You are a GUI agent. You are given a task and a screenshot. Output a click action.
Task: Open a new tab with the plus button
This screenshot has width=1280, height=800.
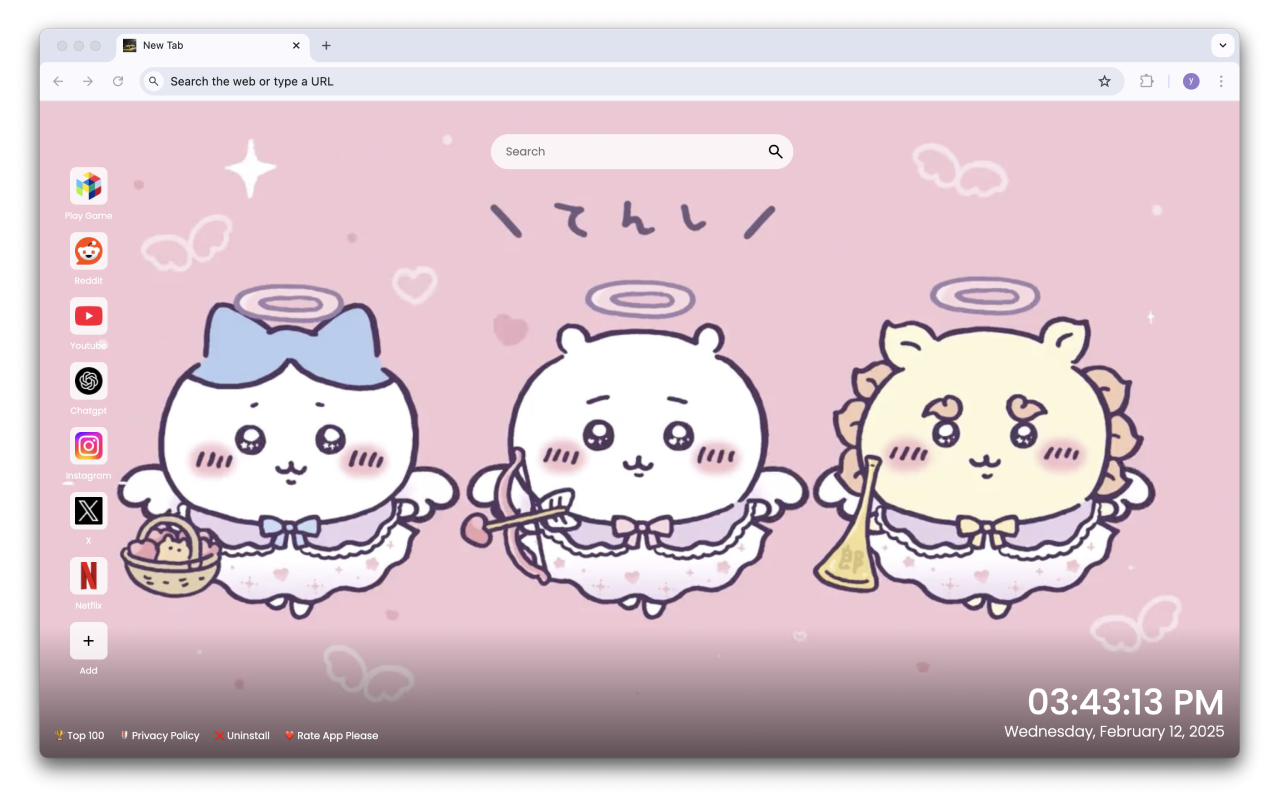click(326, 45)
